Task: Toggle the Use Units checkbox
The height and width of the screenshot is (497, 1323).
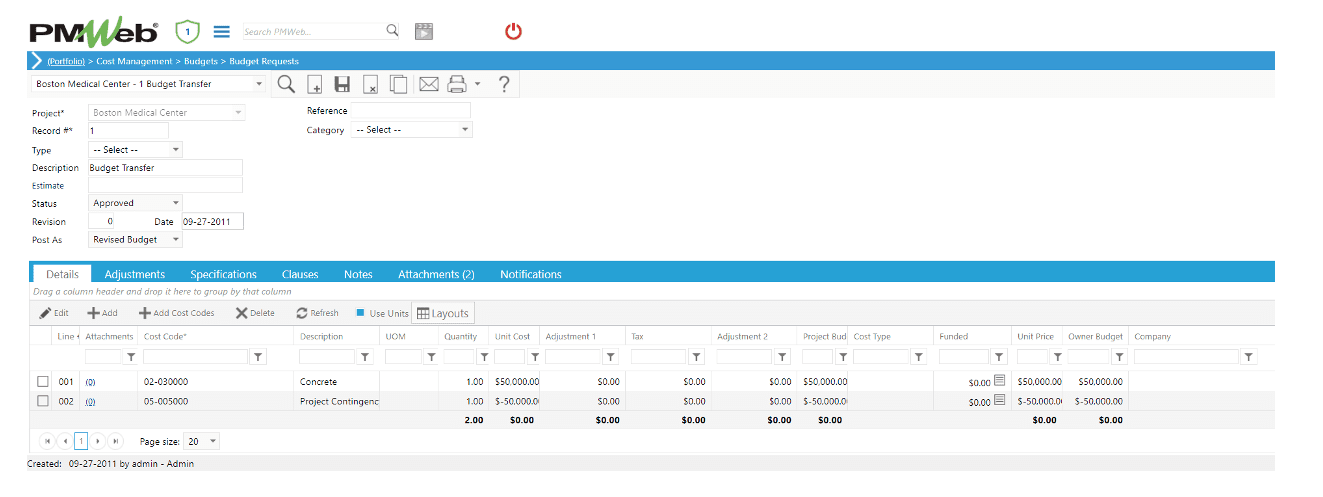Action: click(x=361, y=313)
